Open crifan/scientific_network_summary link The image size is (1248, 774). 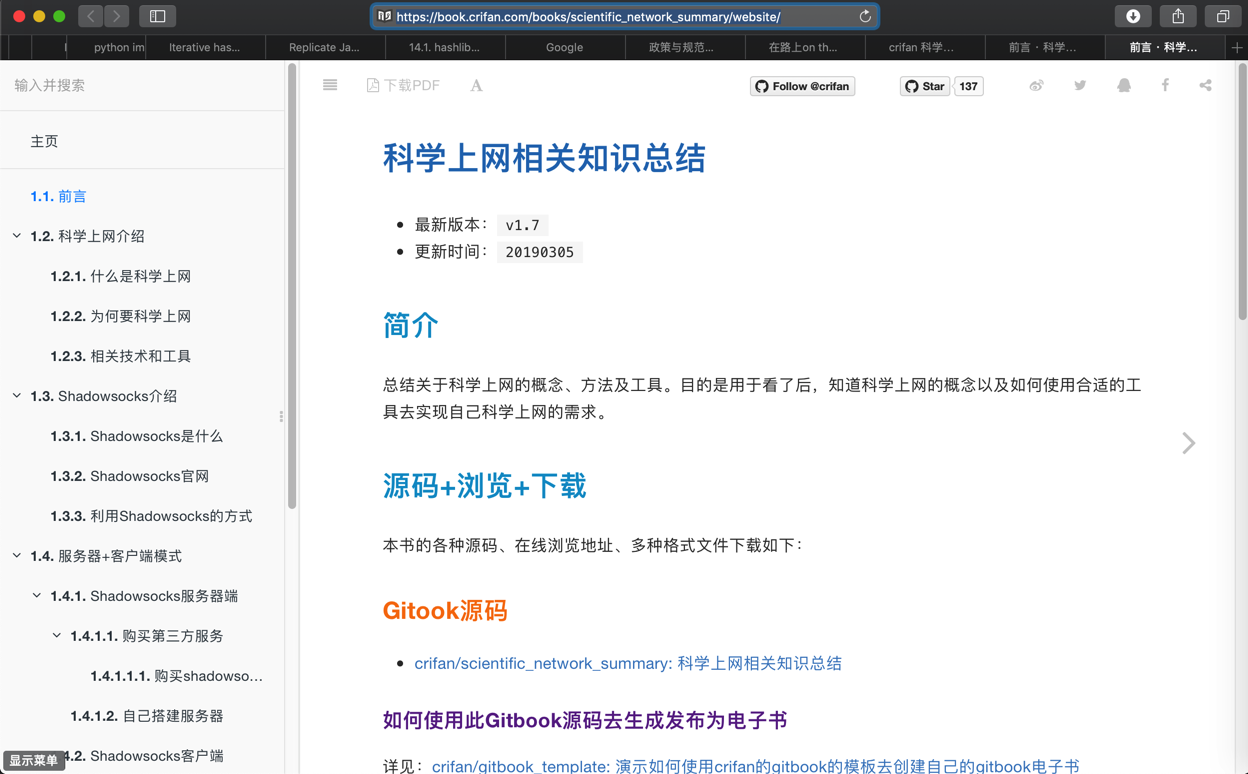pos(628,663)
